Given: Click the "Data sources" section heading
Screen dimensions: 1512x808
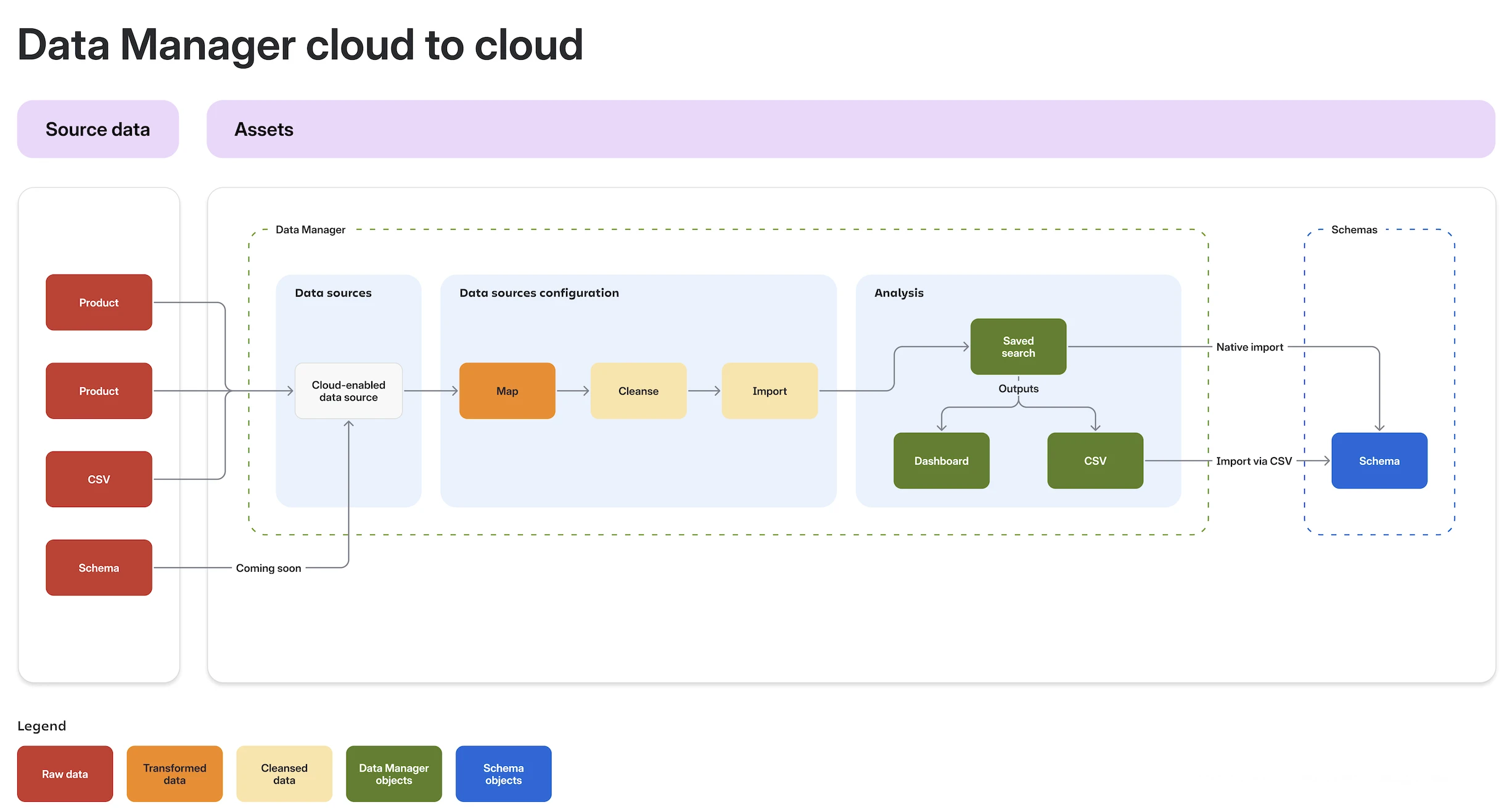Looking at the screenshot, I should 333,293.
